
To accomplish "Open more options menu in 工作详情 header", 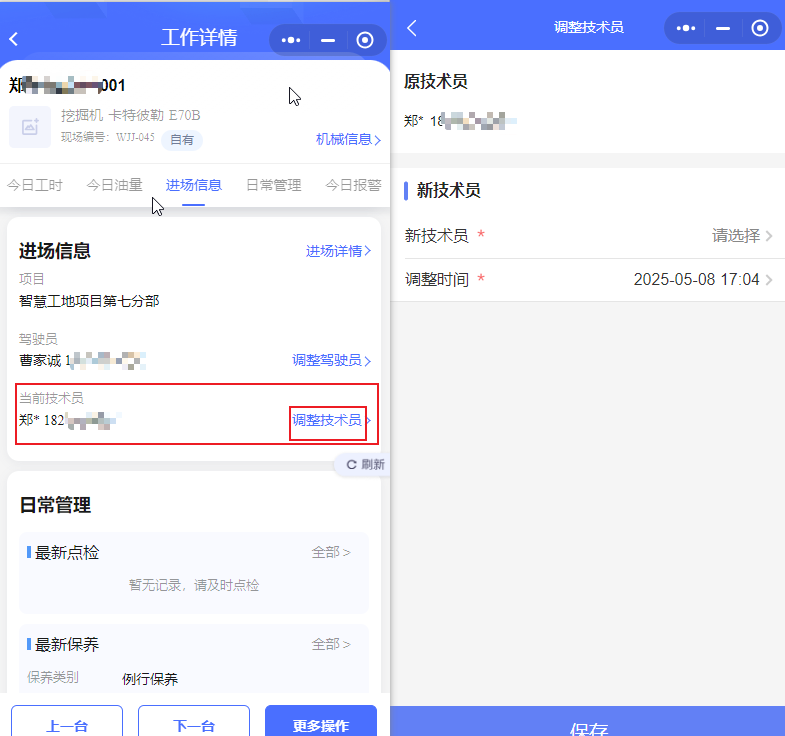I will 290,40.
